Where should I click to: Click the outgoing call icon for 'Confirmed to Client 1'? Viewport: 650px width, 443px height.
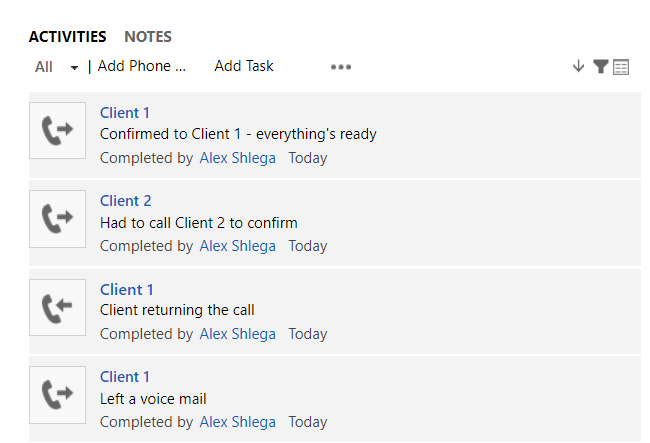tap(58, 131)
